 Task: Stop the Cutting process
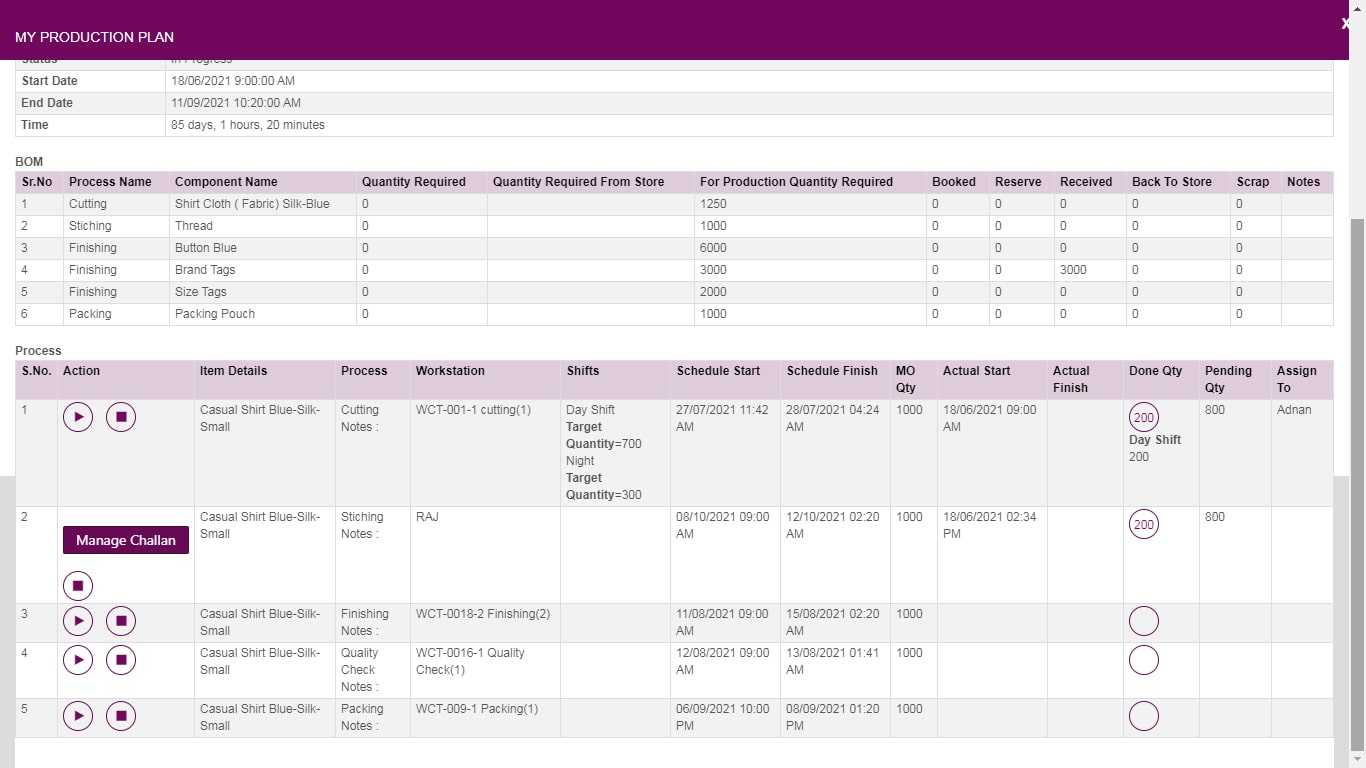(x=121, y=417)
